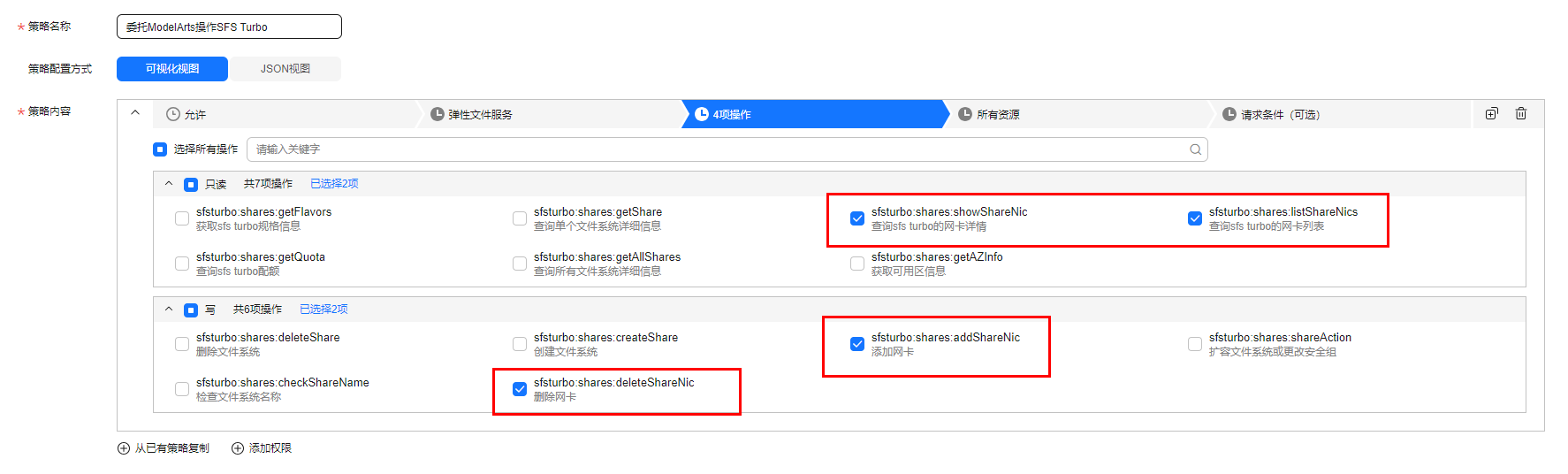Click the 查询sfs turbo配额 description

click(238, 271)
